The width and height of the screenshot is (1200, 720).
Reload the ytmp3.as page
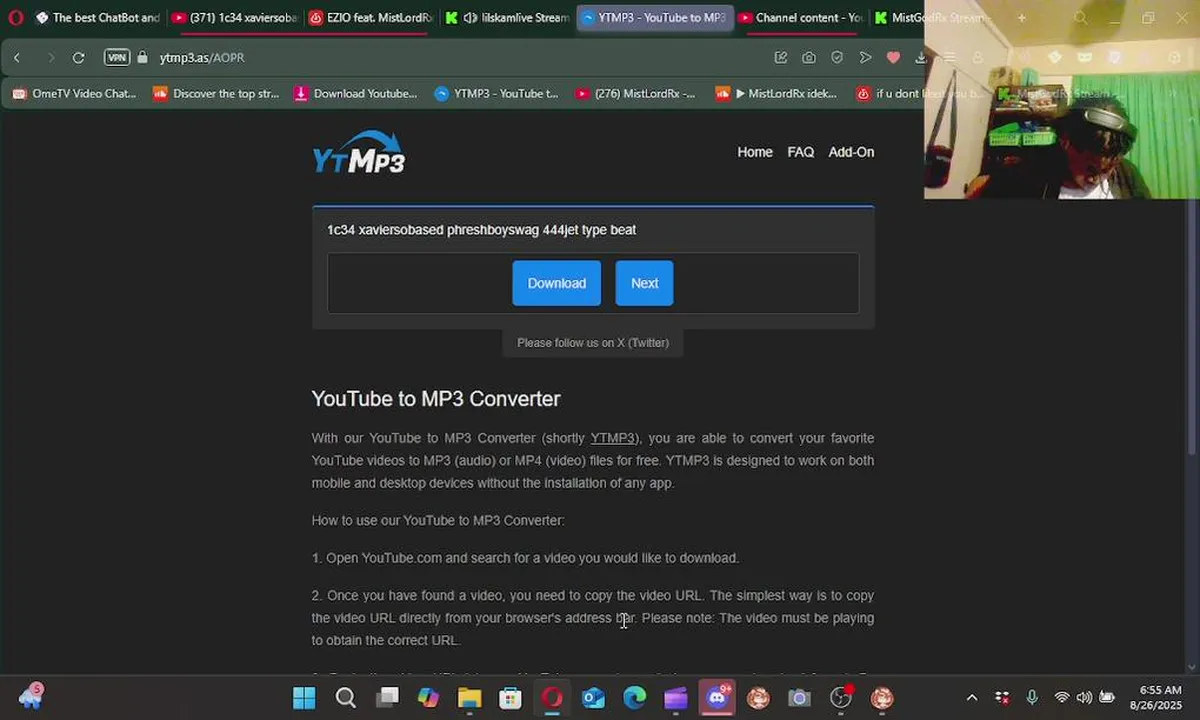point(78,58)
